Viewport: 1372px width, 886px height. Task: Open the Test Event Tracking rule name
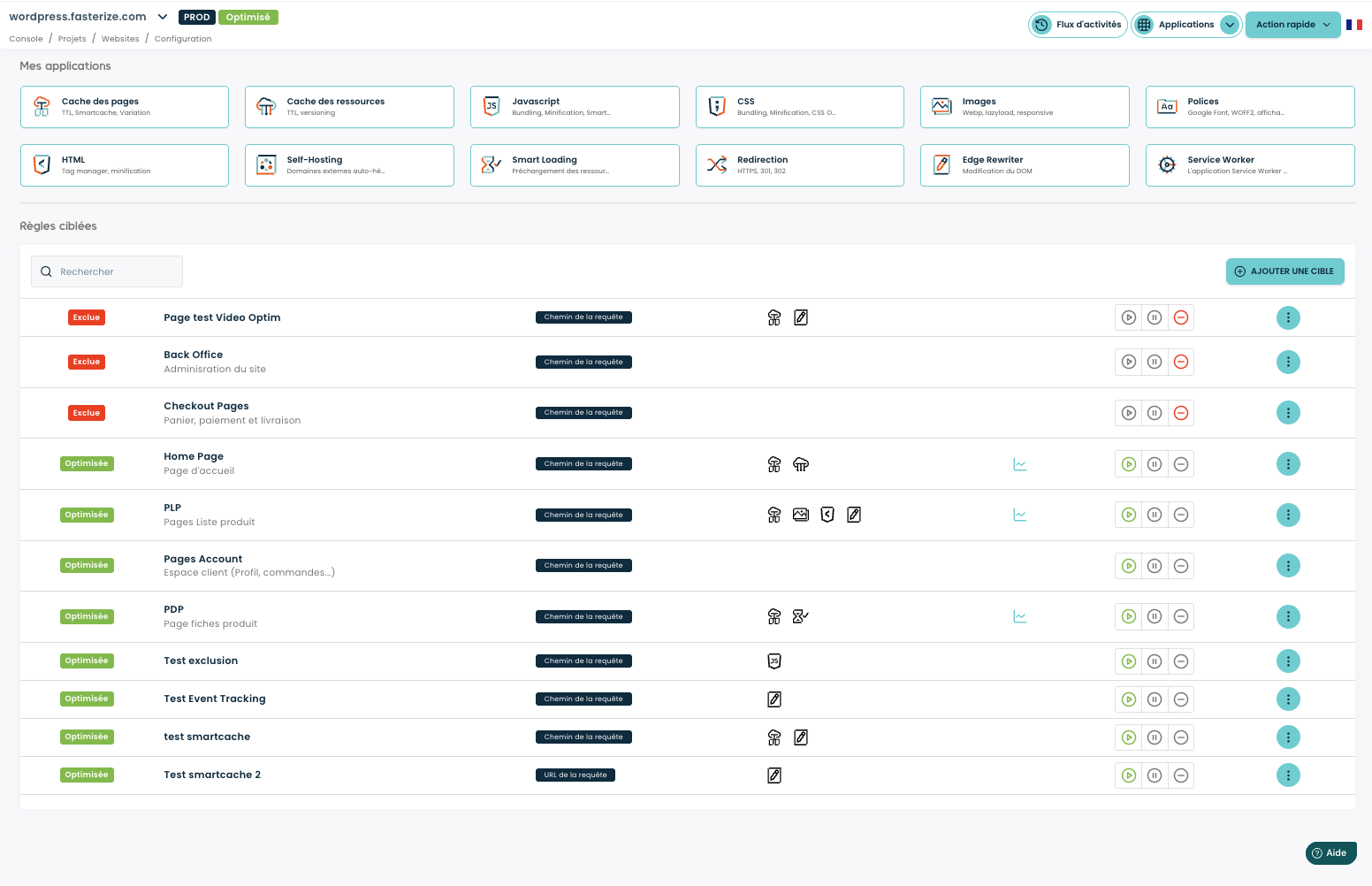(x=215, y=699)
